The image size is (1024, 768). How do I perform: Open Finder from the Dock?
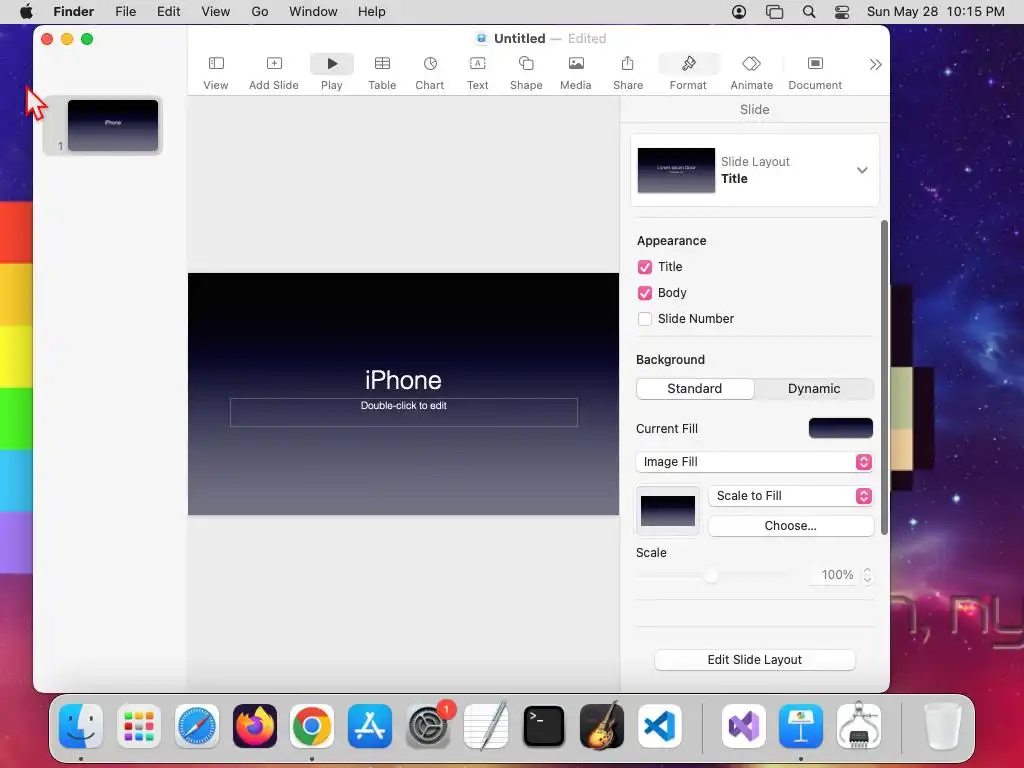81,726
